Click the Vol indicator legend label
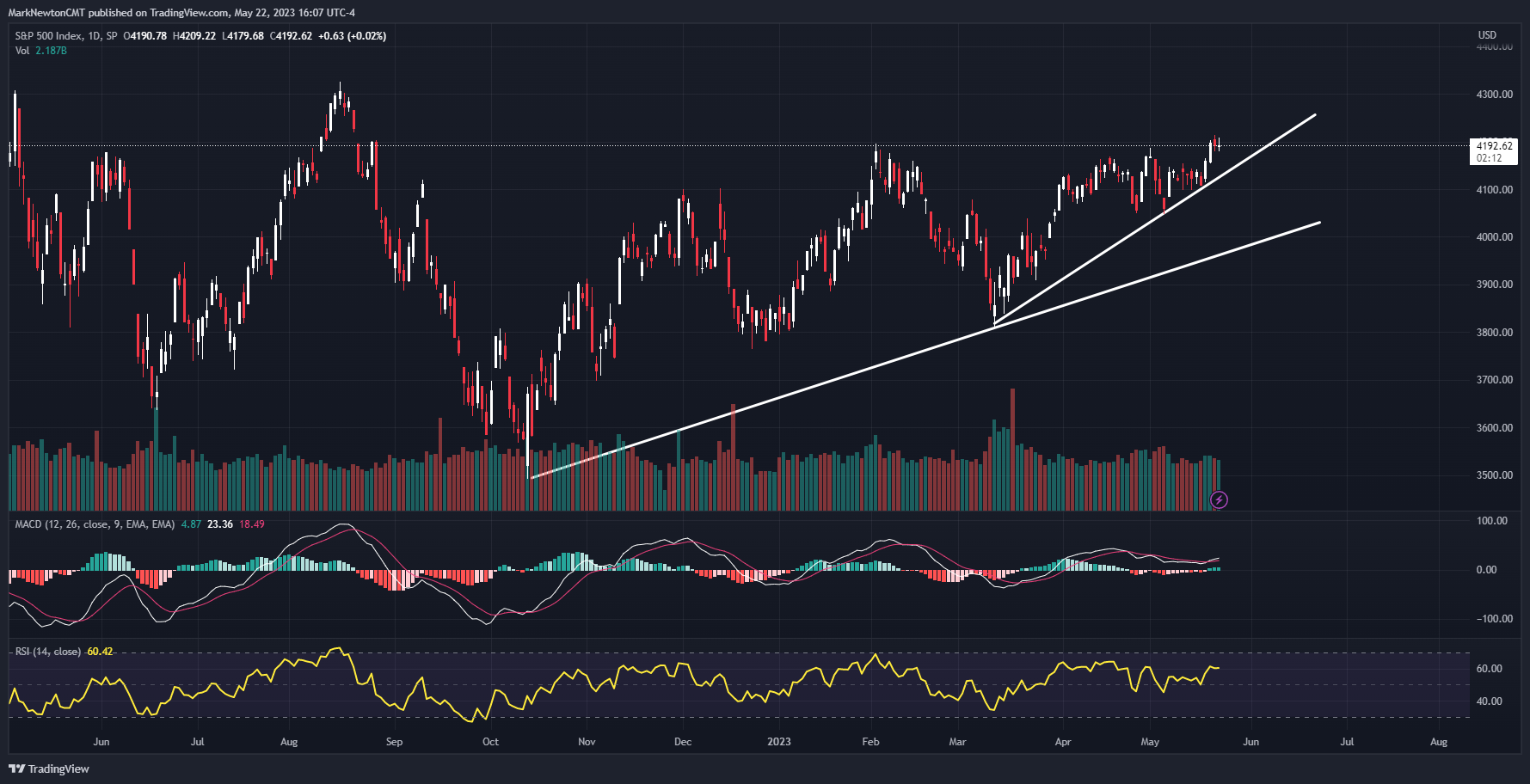 click(22, 51)
